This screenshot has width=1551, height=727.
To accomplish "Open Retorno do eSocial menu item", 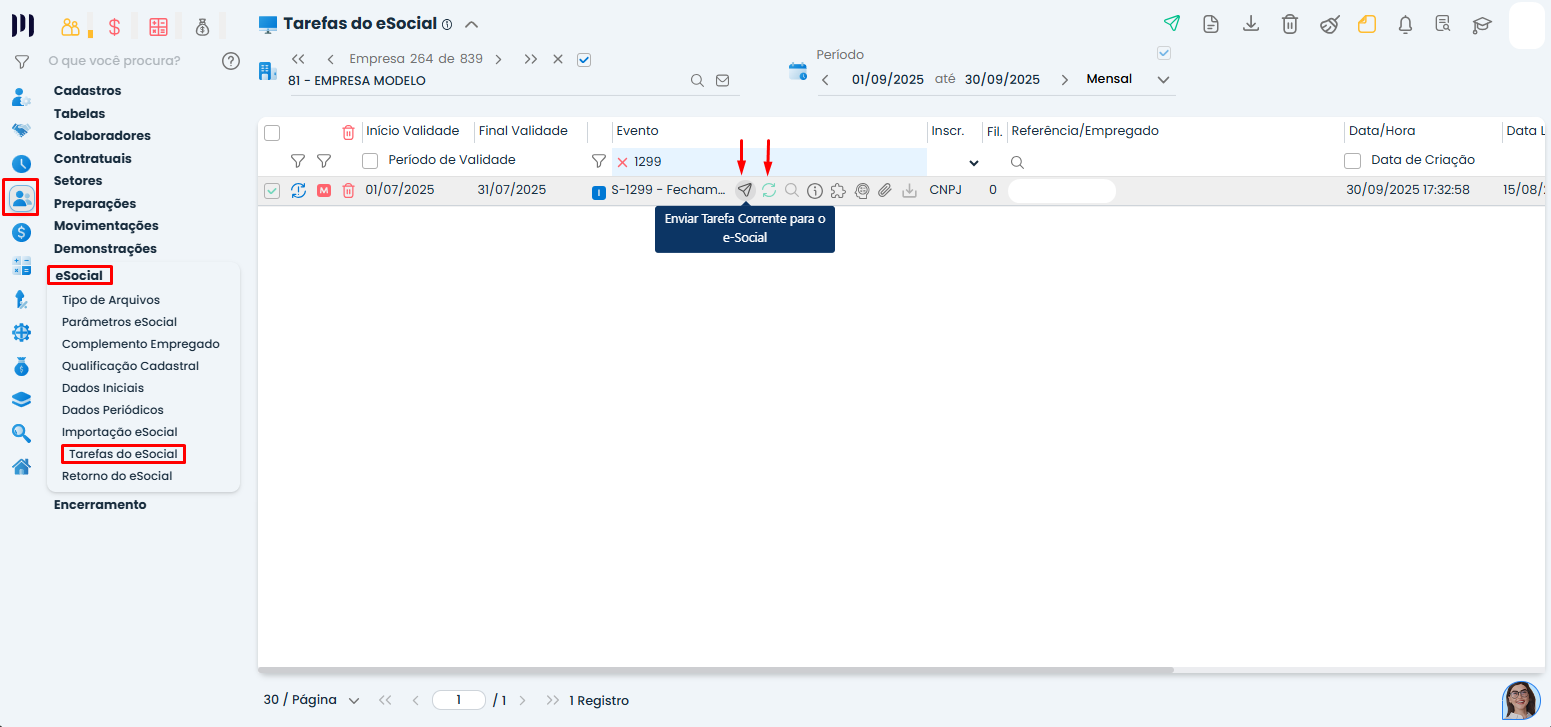I will pyautogui.click(x=117, y=476).
